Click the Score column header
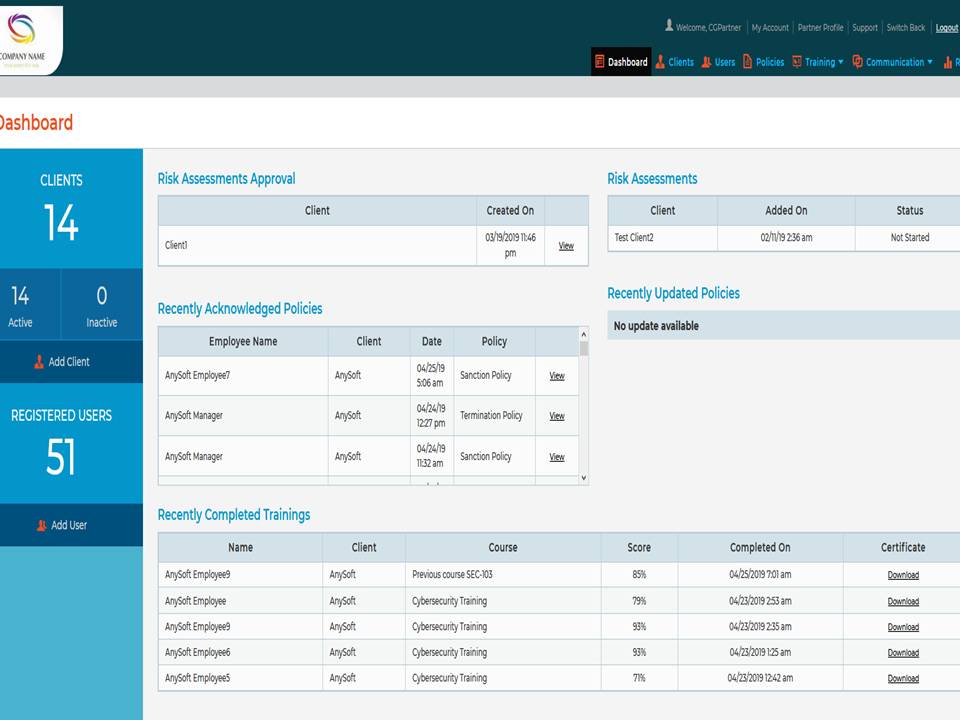The height and width of the screenshot is (720, 960). click(x=639, y=547)
